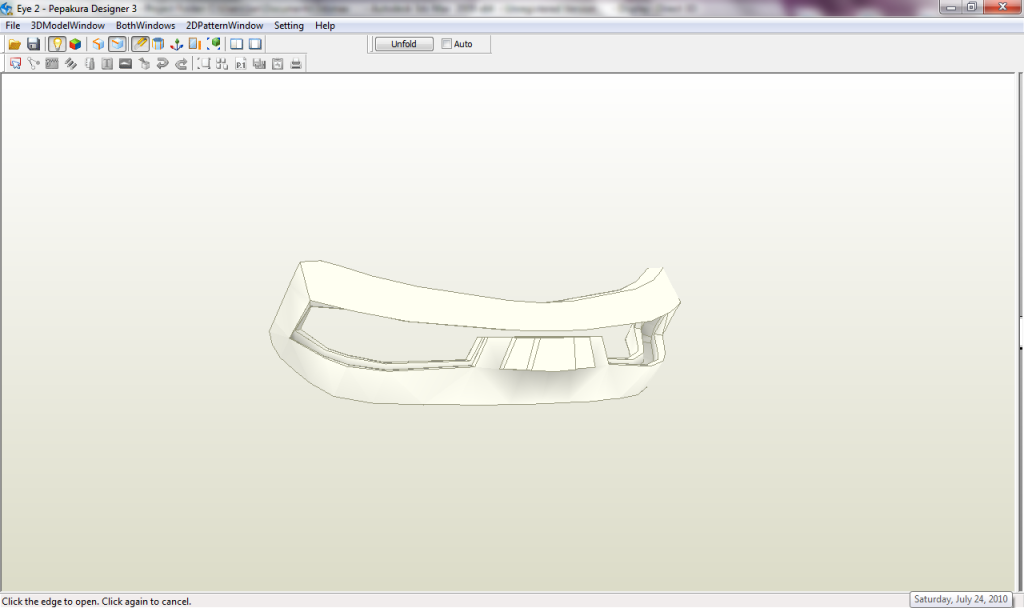Open the Setting menu
Screen dimensions: 1024x608
click(x=289, y=25)
